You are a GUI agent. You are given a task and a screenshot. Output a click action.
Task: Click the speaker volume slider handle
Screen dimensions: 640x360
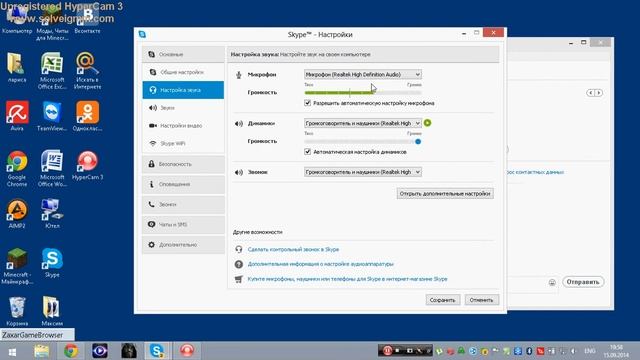(418, 142)
